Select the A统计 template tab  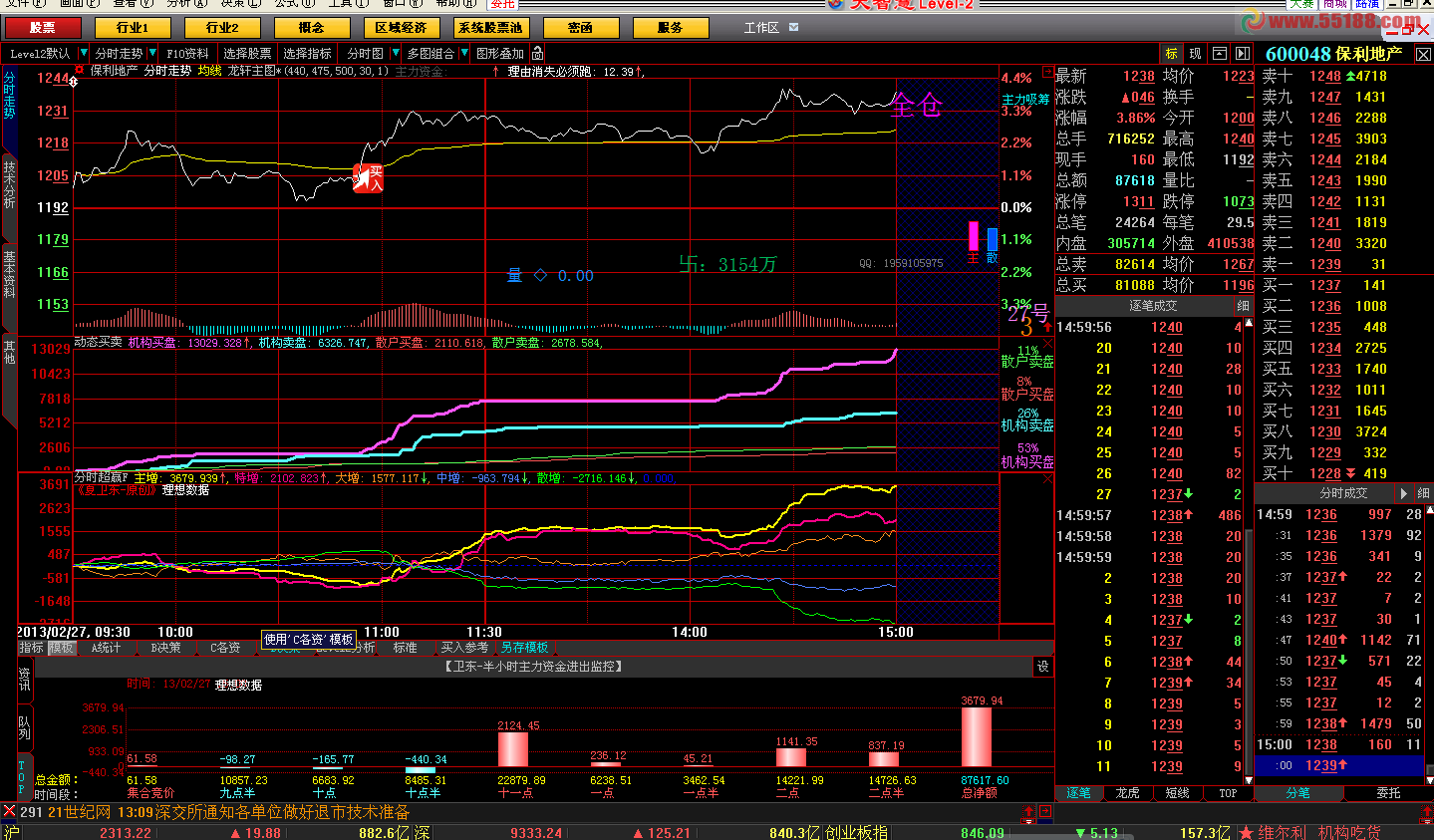pyautogui.click(x=107, y=648)
